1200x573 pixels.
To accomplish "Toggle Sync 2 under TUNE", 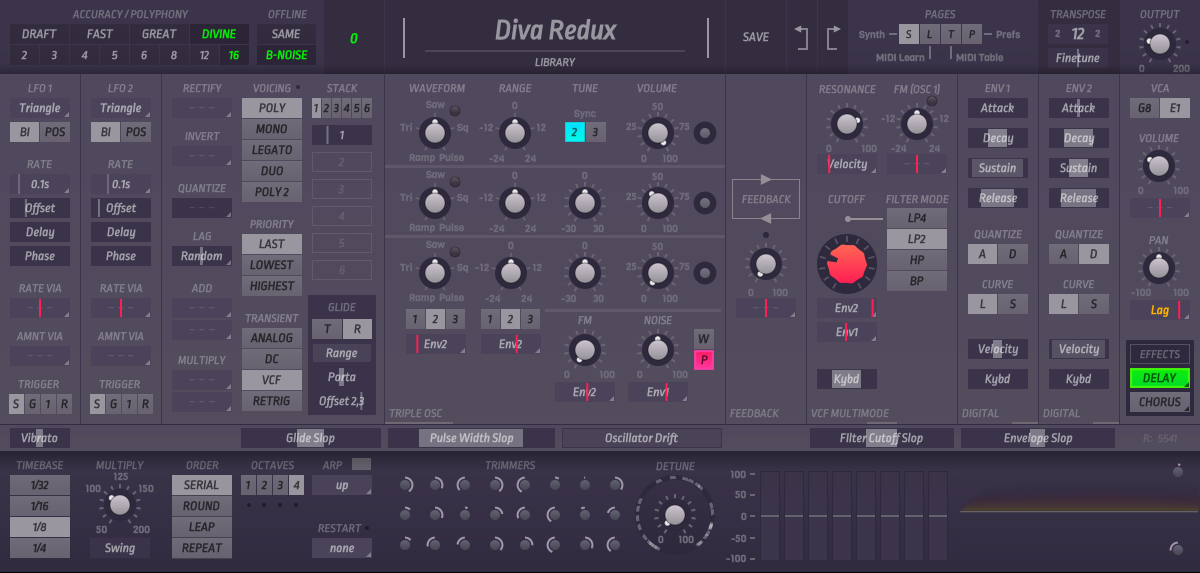I will [x=574, y=132].
